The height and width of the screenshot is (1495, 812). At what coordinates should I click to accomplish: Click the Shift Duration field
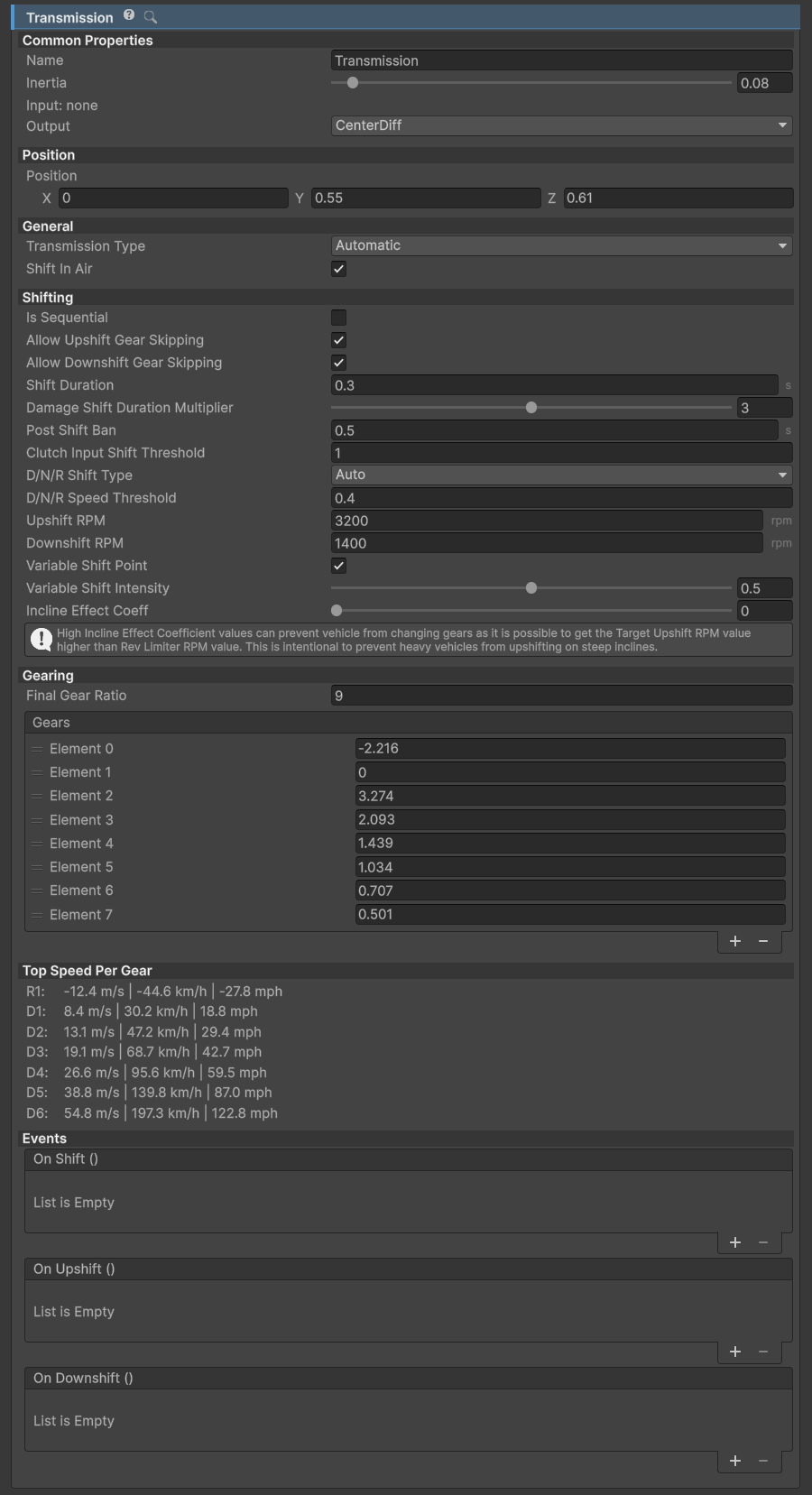point(555,385)
